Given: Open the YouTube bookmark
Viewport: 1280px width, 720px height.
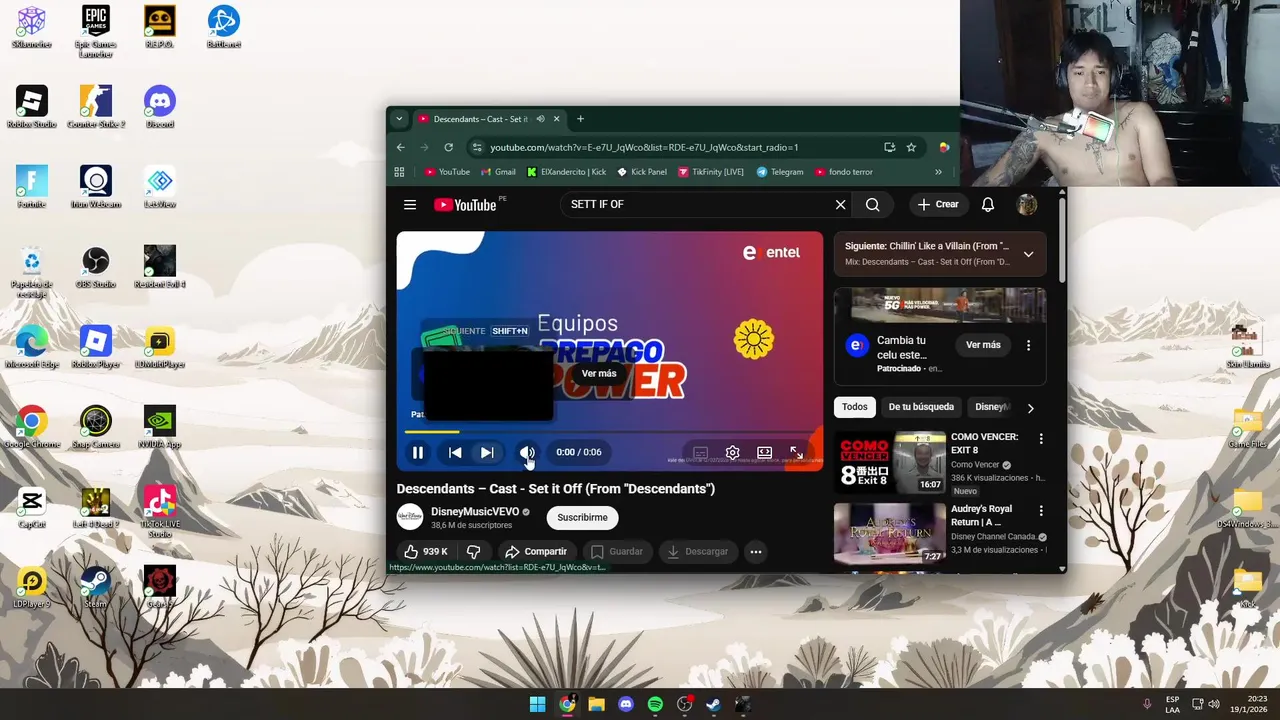Looking at the screenshot, I should [447, 172].
